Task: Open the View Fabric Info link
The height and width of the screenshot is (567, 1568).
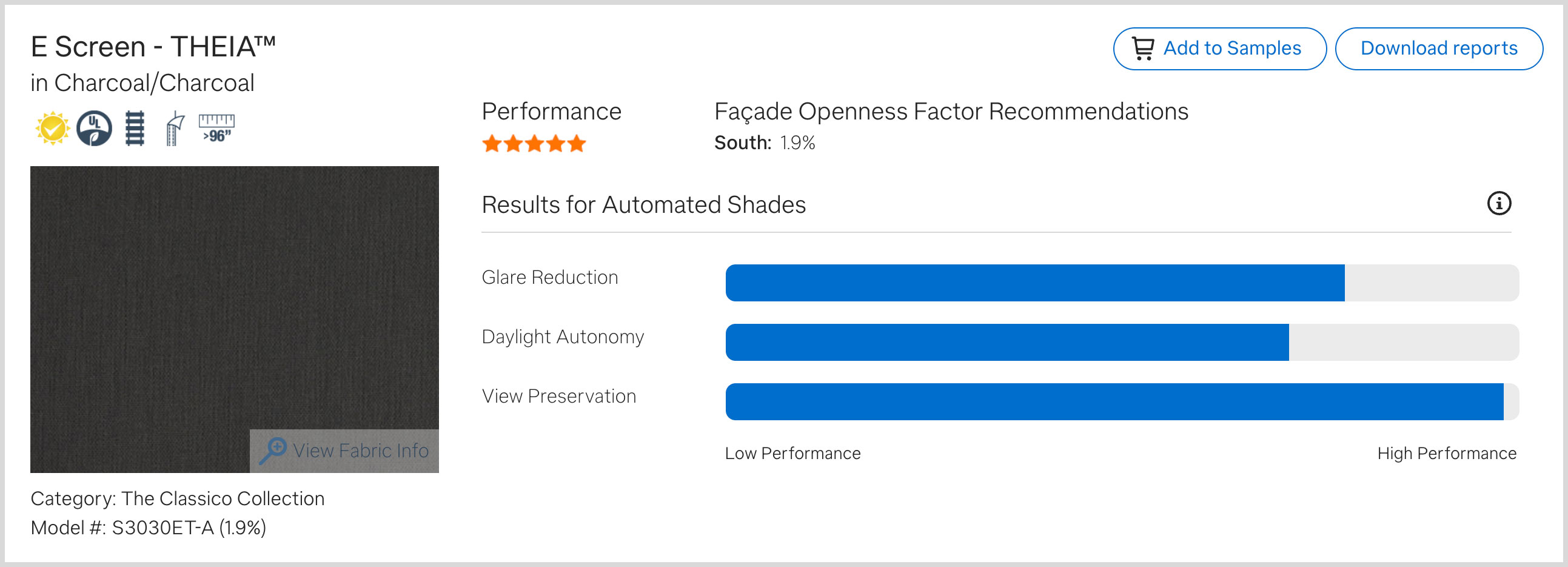Action: point(360,451)
